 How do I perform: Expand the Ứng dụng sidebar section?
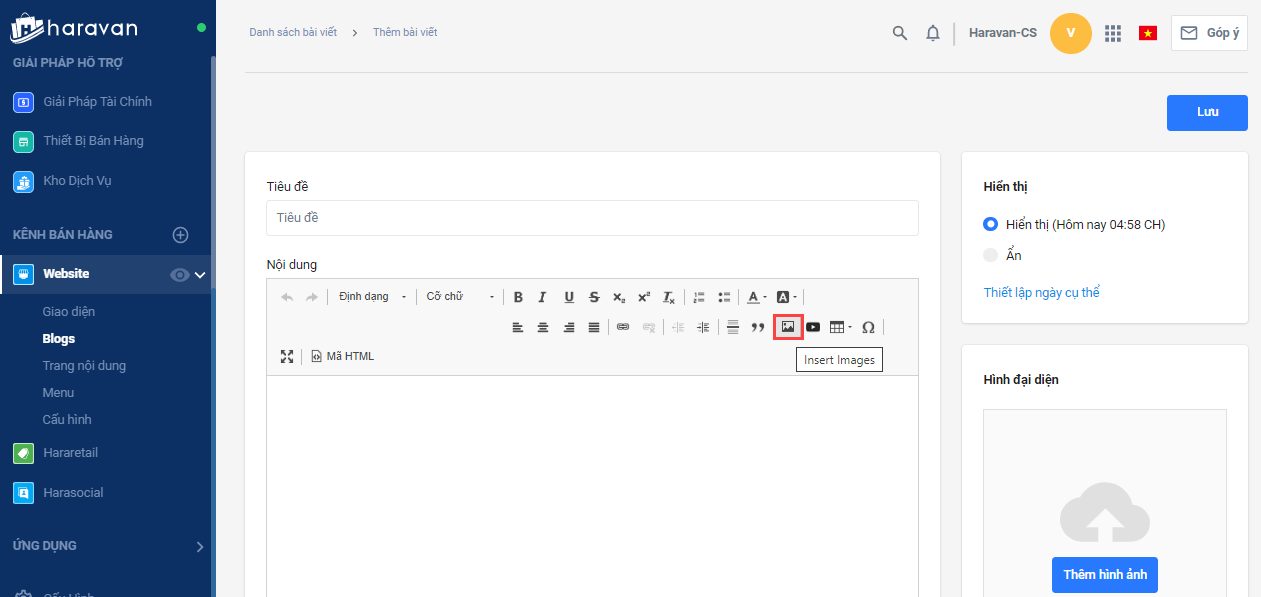(x=199, y=546)
